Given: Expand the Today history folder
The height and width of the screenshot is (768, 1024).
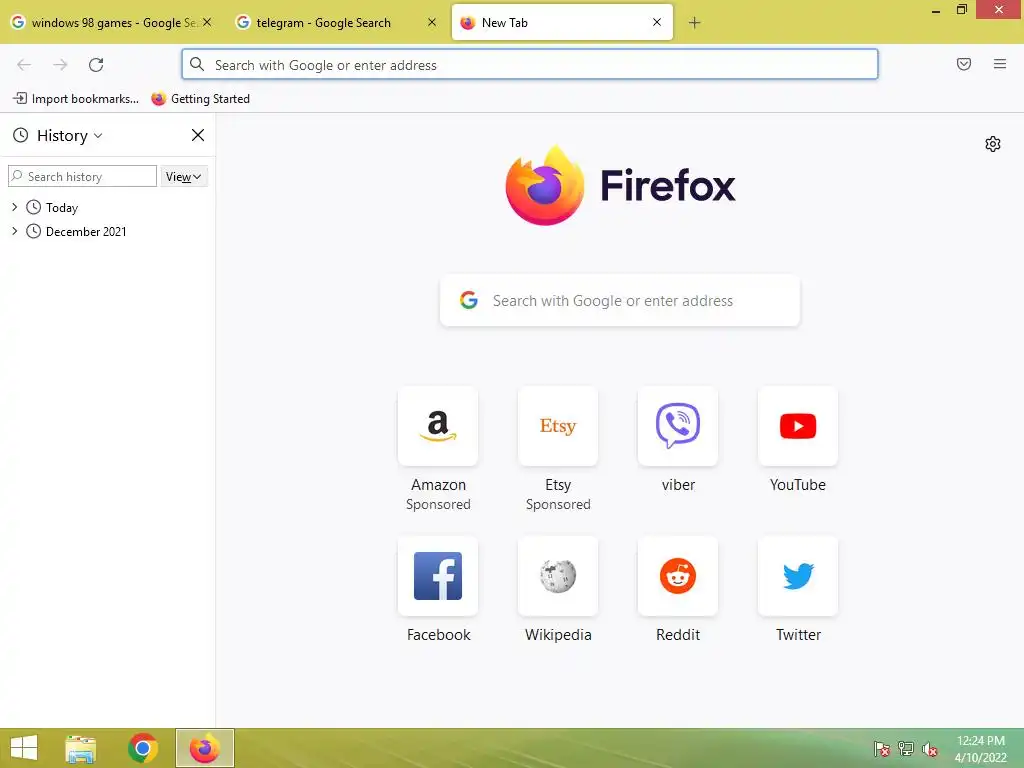Looking at the screenshot, I should click(14, 207).
